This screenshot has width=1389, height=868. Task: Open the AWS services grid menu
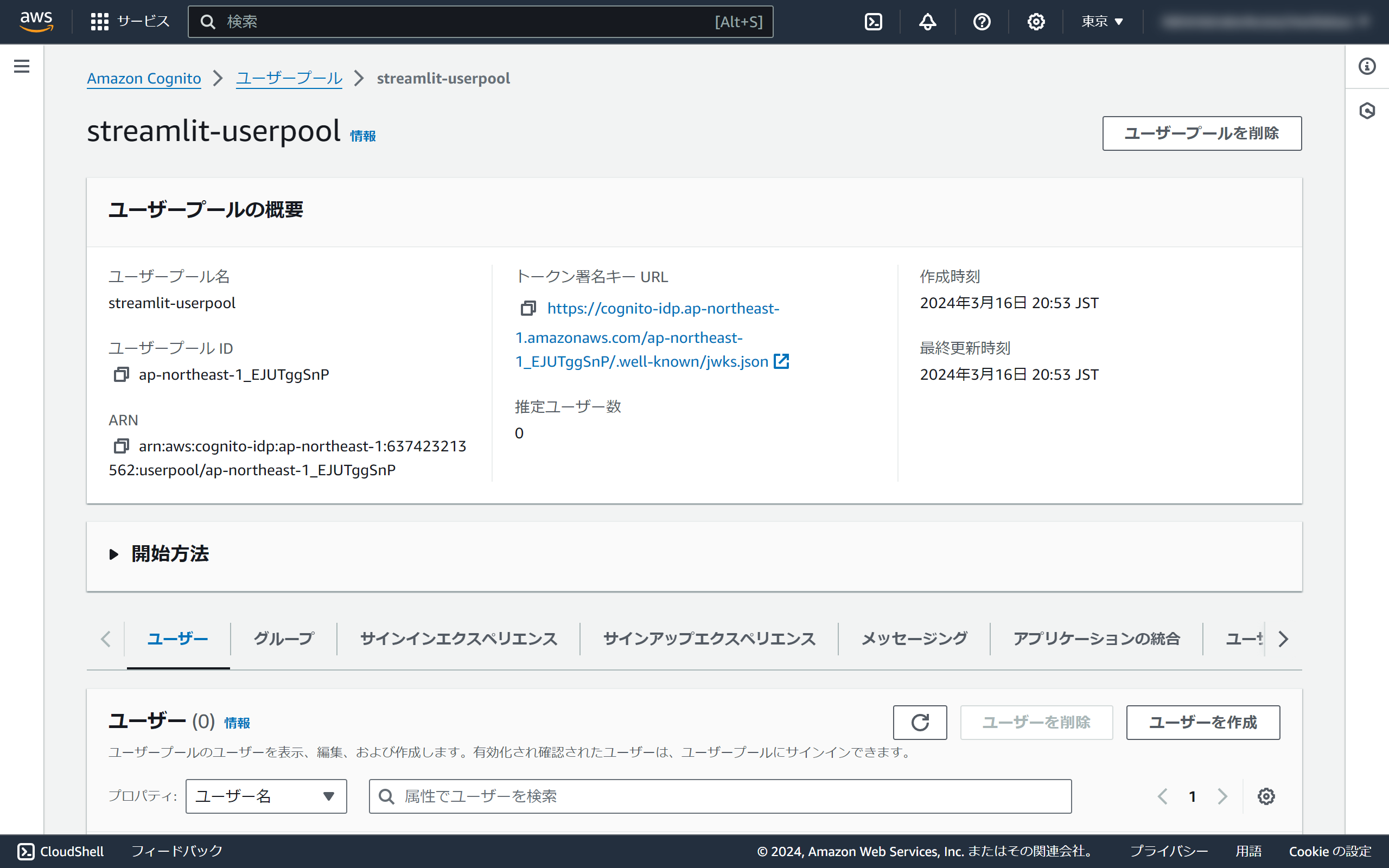99,22
